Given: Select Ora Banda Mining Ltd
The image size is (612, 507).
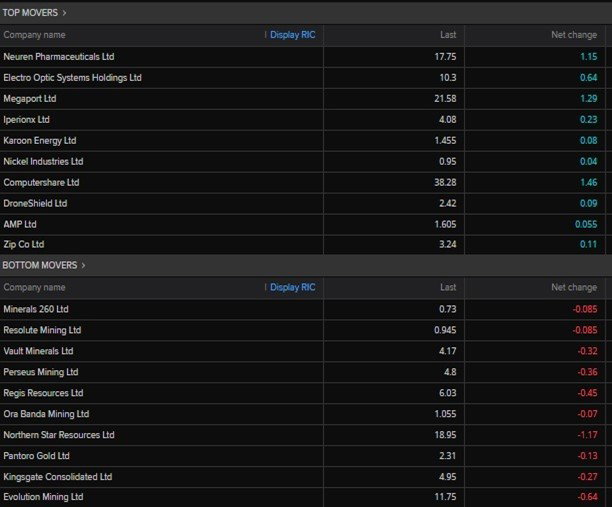Looking at the screenshot, I should coord(46,414).
